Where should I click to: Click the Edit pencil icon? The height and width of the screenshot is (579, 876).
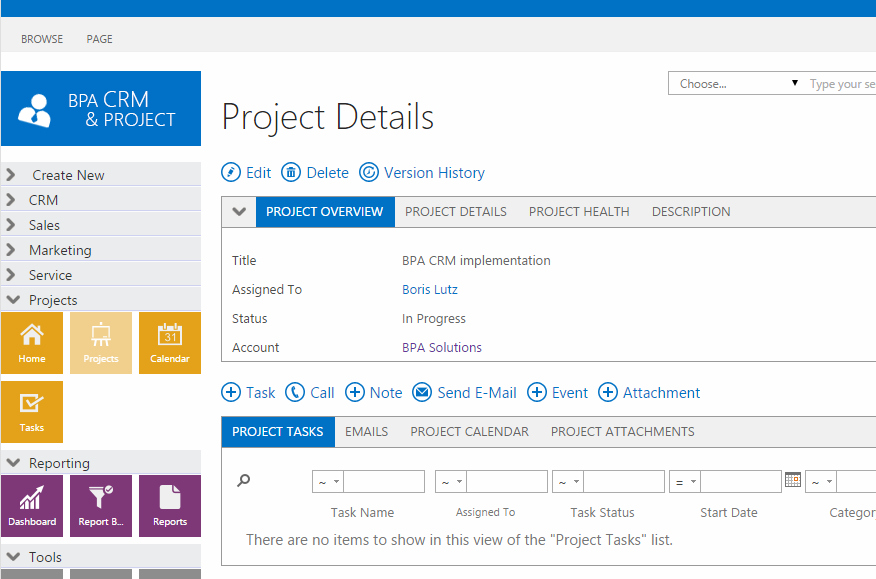pyautogui.click(x=231, y=173)
